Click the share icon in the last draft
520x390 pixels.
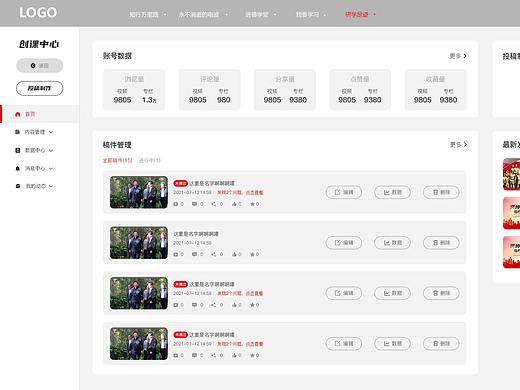[x=213, y=355]
